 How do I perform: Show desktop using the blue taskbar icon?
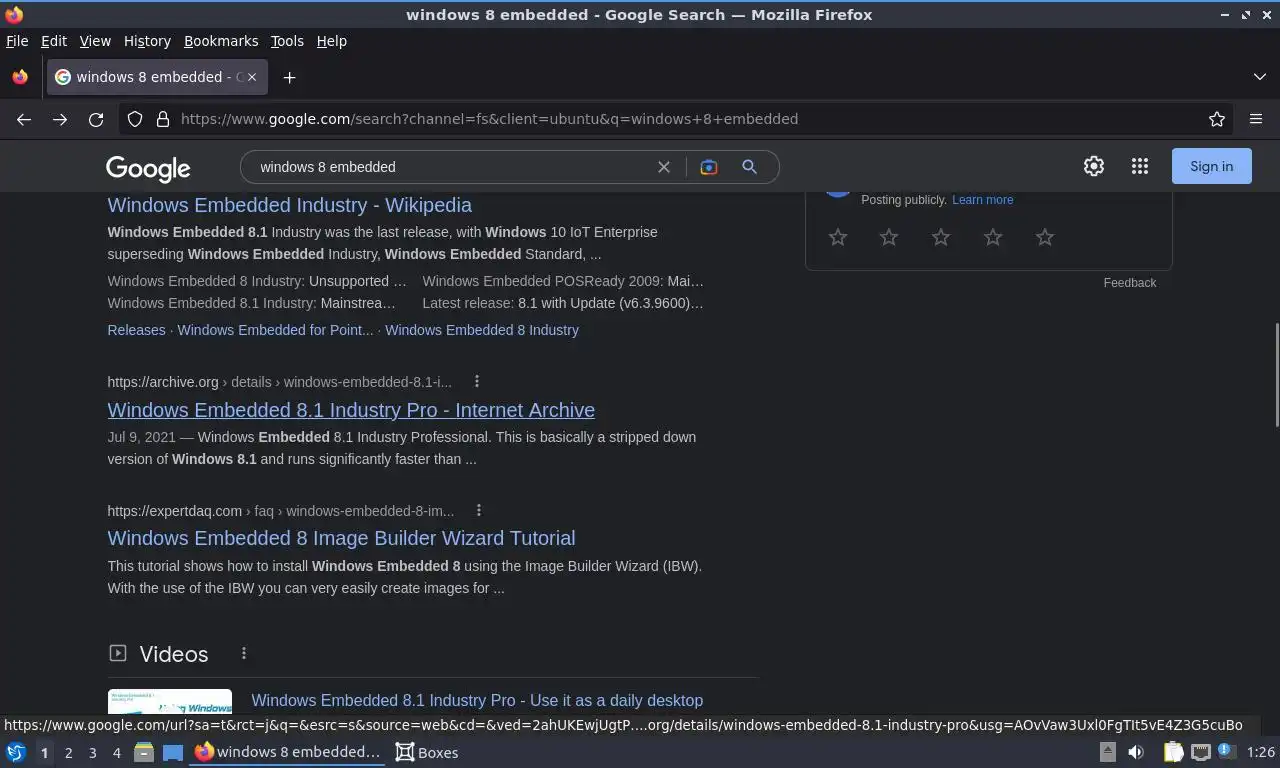coord(173,752)
